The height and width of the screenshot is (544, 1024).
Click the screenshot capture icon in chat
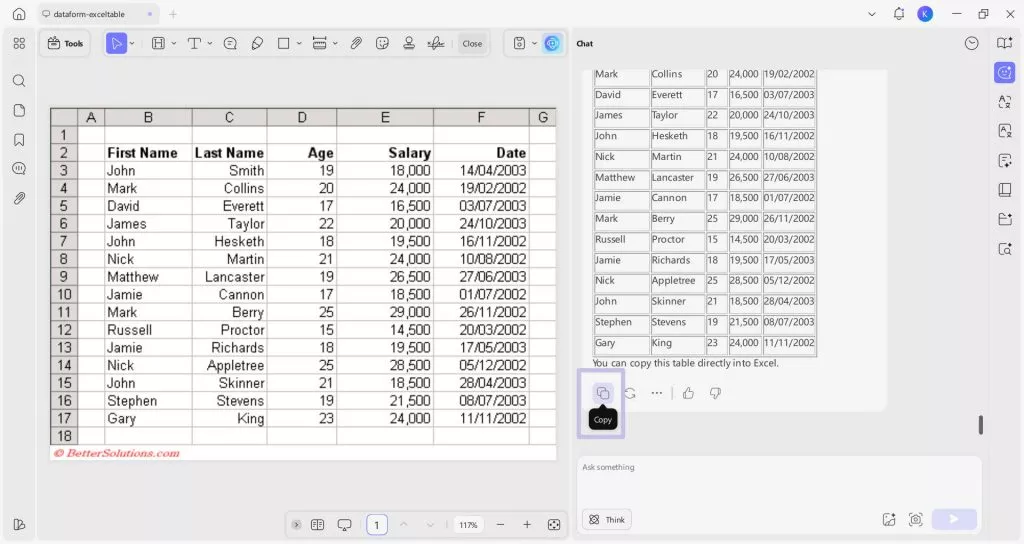click(x=916, y=519)
